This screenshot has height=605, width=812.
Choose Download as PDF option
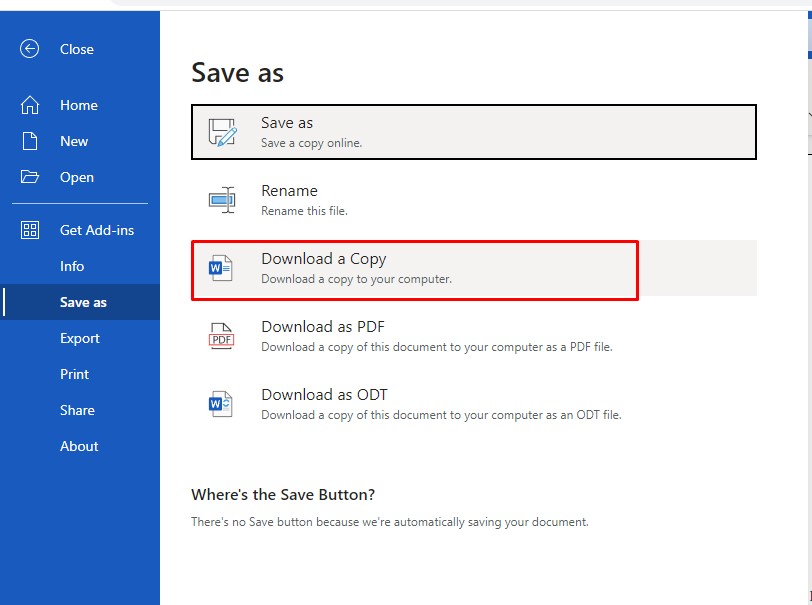[x=436, y=336]
